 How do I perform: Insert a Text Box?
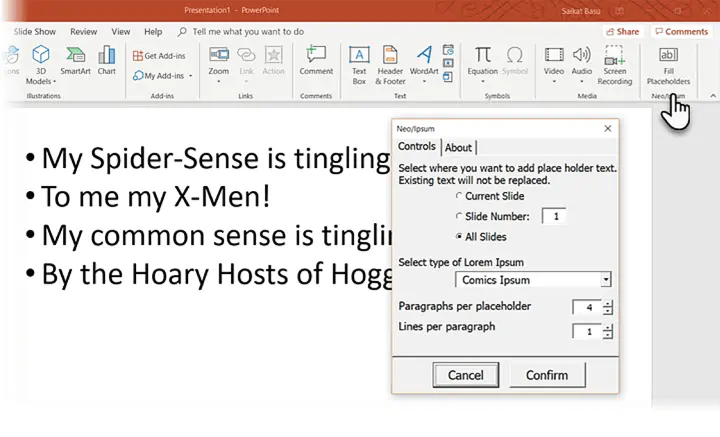pos(359,65)
